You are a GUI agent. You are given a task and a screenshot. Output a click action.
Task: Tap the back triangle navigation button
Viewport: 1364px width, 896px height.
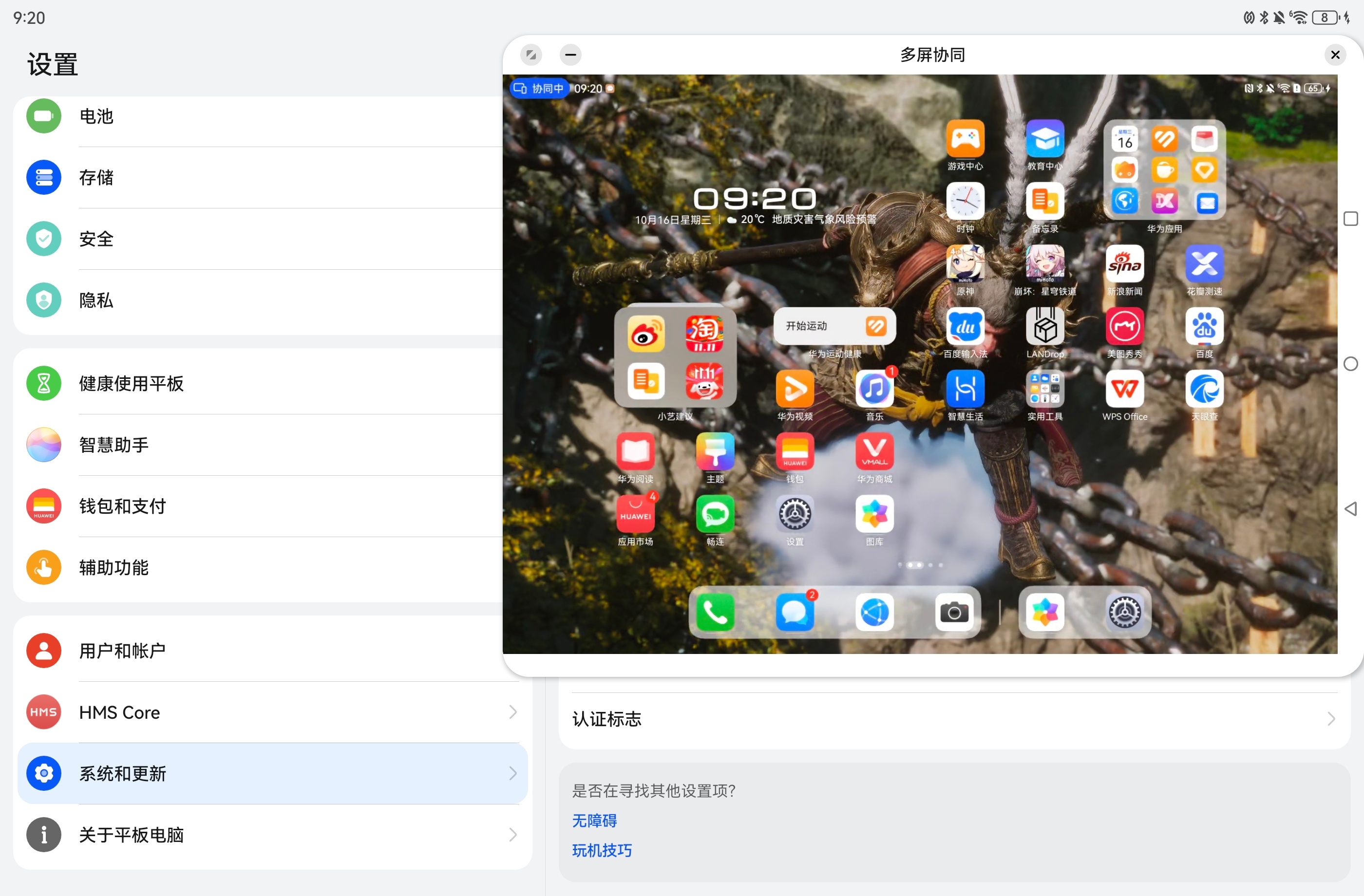[1351, 509]
